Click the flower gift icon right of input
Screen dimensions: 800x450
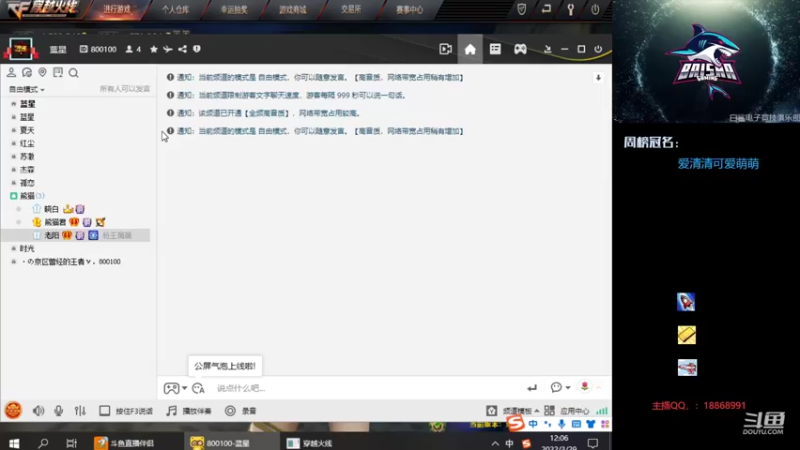pyautogui.click(x=585, y=387)
